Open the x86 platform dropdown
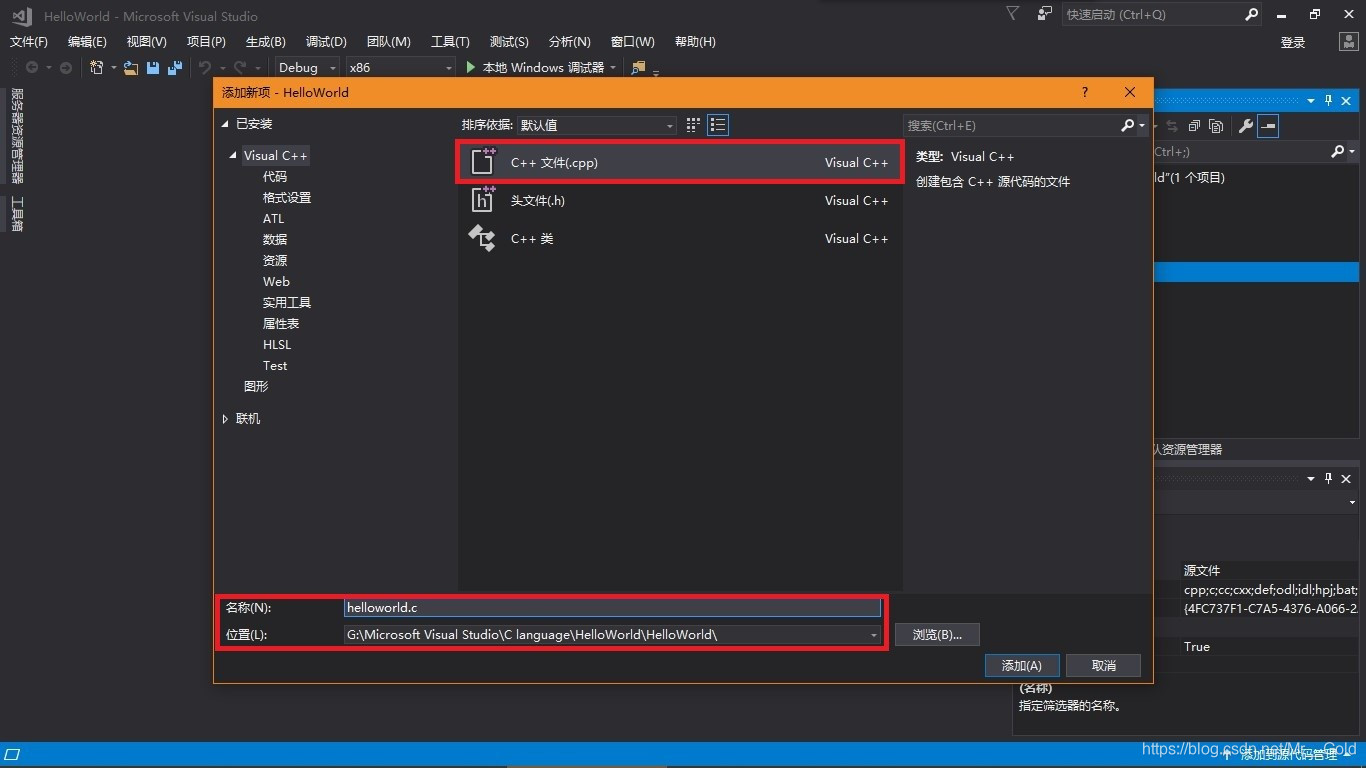This screenshot has width=1366, height=768. (400, 67)
